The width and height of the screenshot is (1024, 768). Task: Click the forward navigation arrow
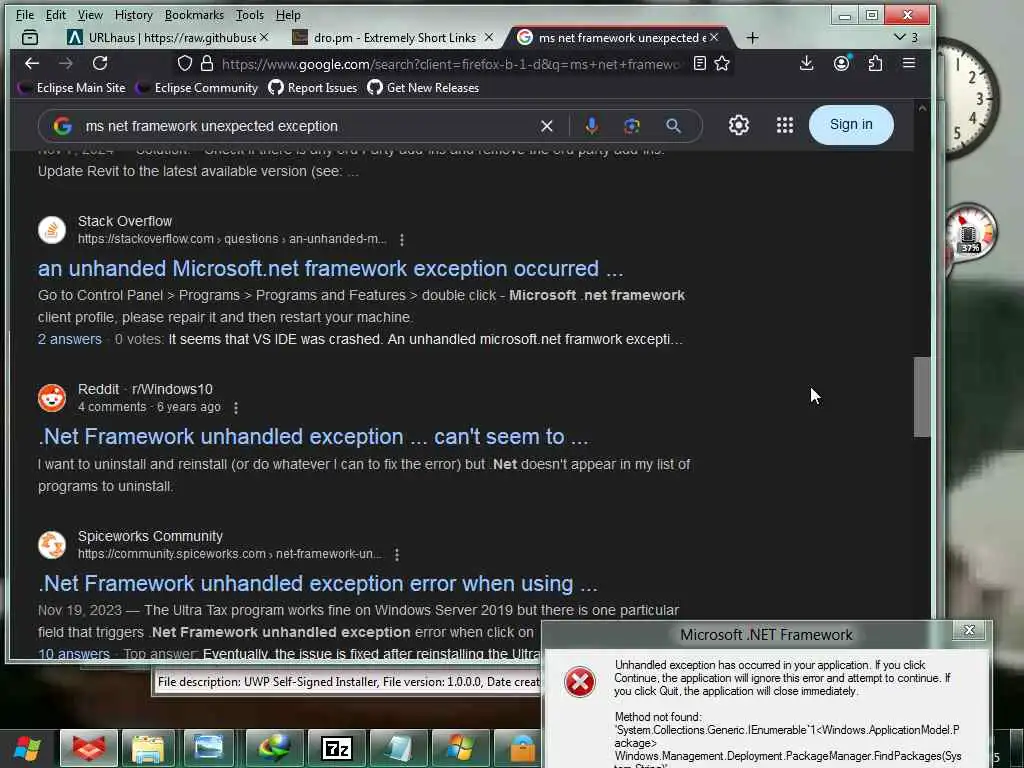click(x=65, y=63)
